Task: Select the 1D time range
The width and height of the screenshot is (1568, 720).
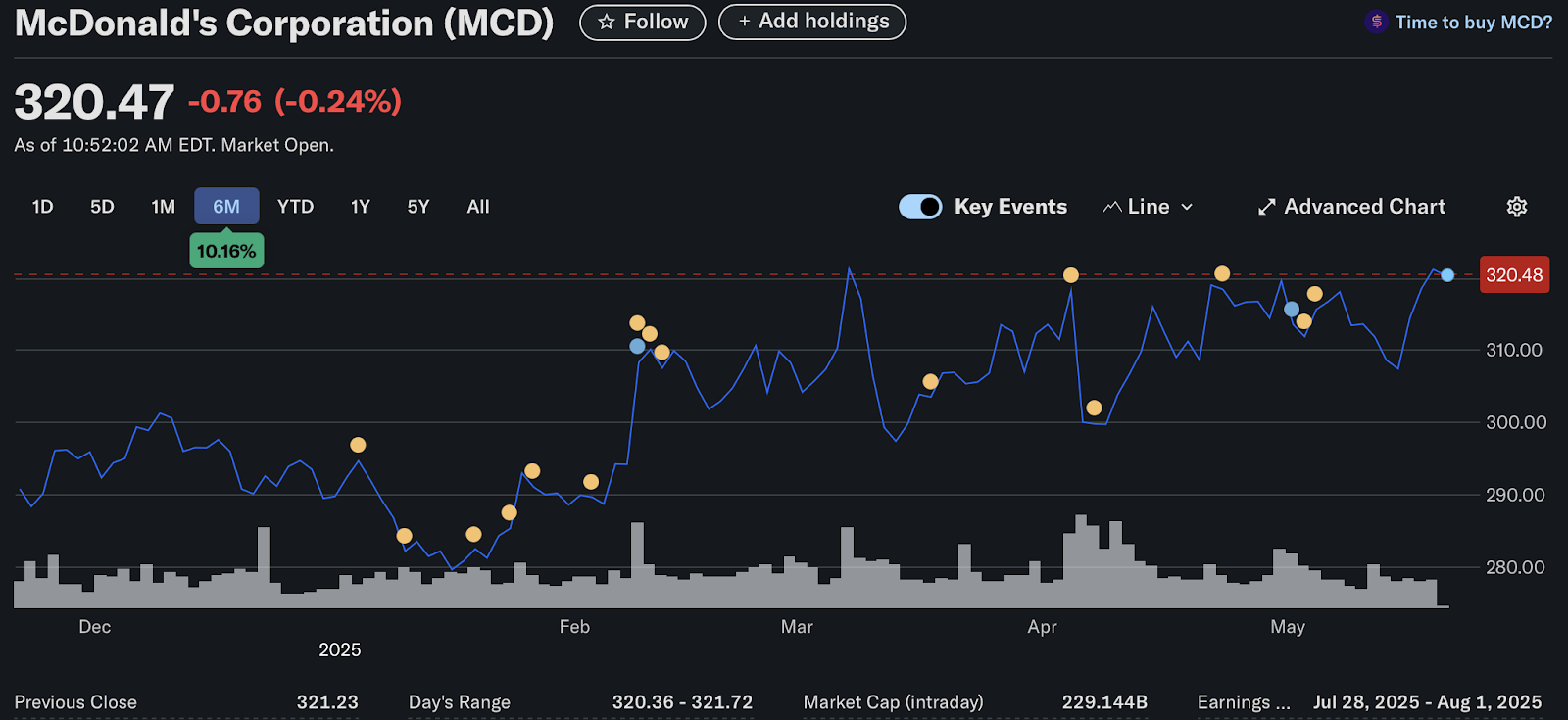Action: tap(42, 207)
